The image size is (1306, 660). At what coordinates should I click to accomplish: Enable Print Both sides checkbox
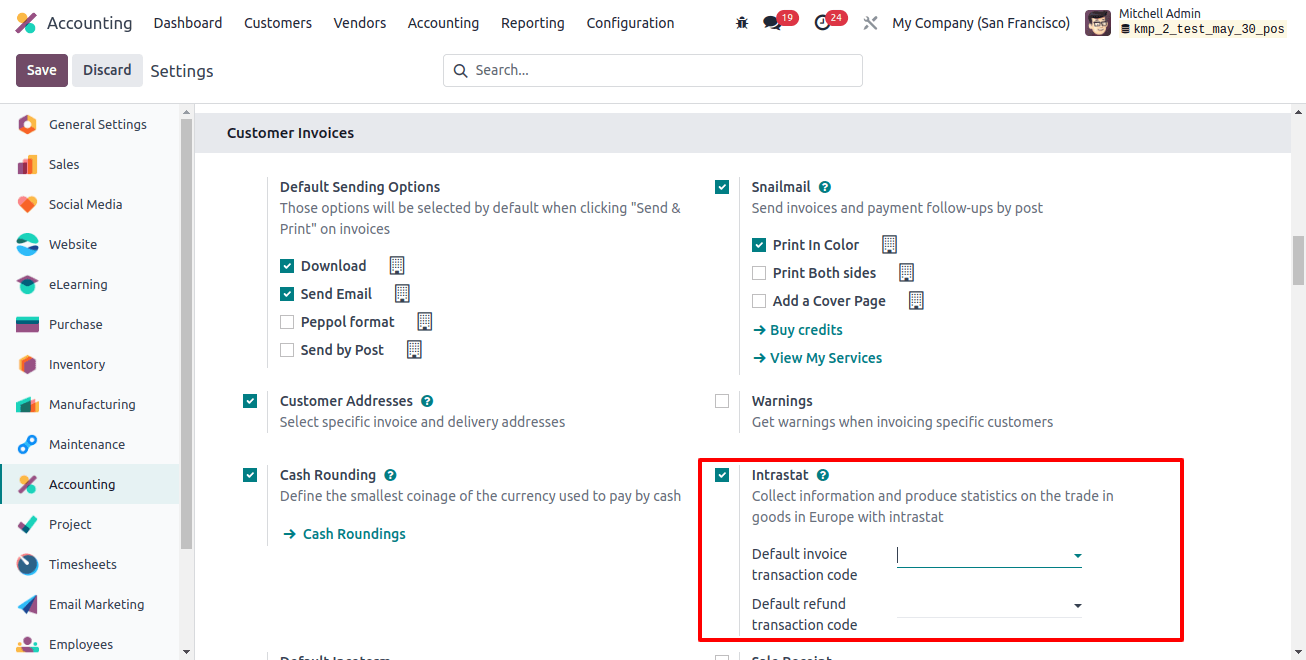(759, 273)
